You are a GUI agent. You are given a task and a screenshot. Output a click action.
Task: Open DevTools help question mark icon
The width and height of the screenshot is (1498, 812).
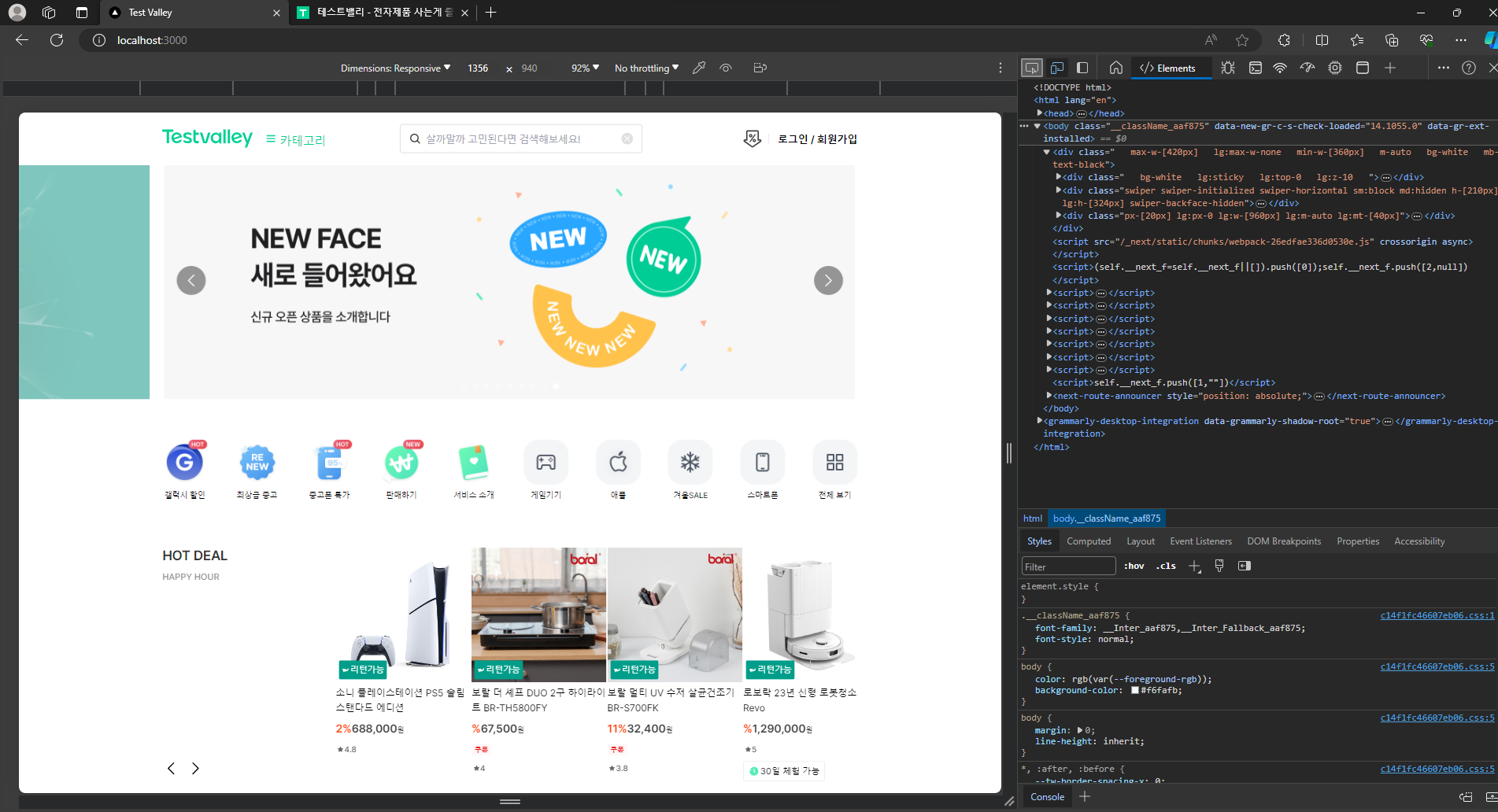(x=1469, y=68)
